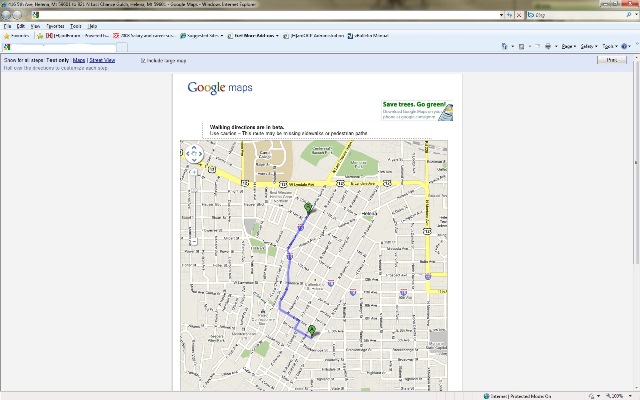Image resolution: width=640 pixels, height=400 pixels.
Task: Click the Refresh page icon
Action: [x=510, y=15]
